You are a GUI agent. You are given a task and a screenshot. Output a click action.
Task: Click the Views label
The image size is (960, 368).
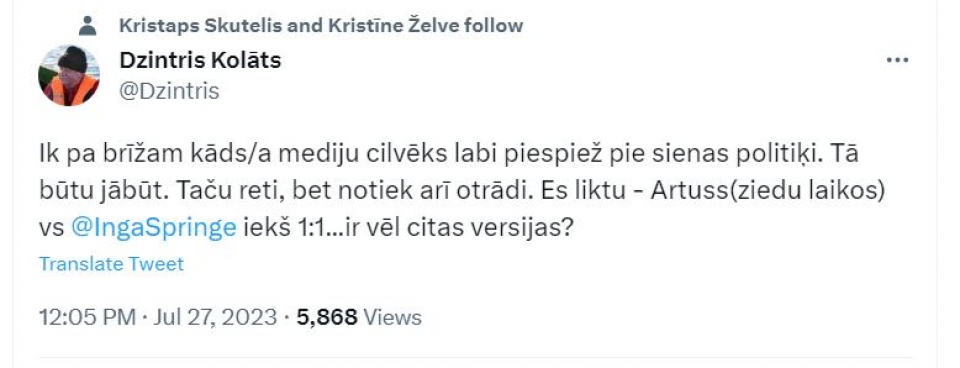tap(392, 317)
